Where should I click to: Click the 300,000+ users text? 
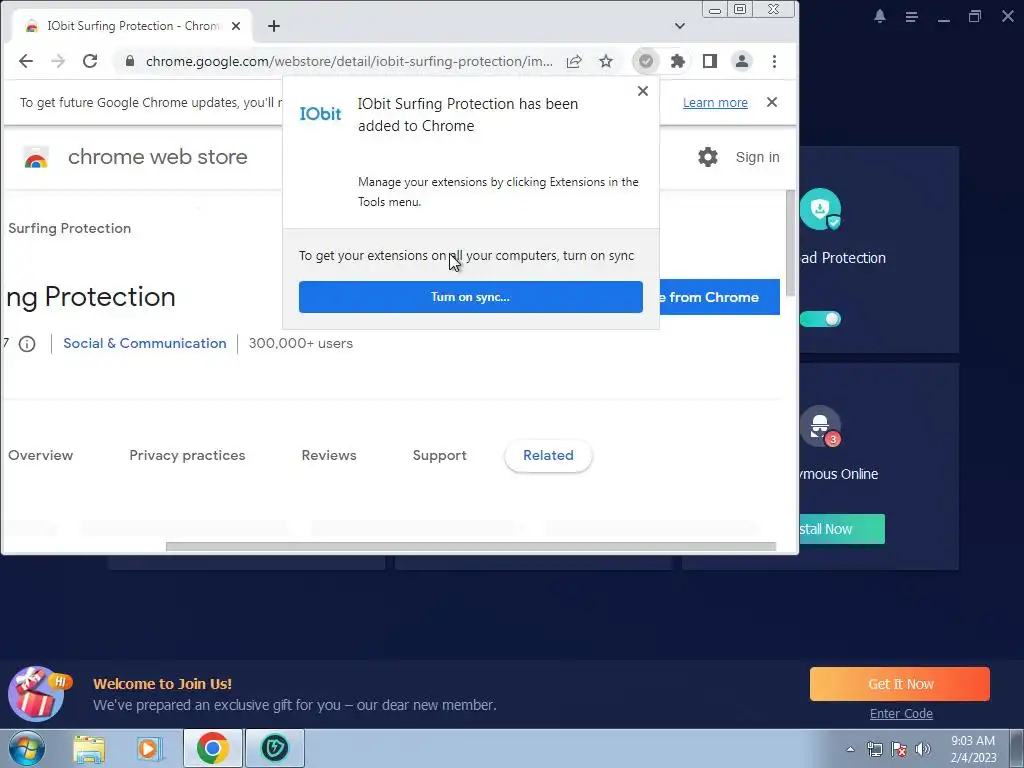pyautogui.click(x=300, y=344)
